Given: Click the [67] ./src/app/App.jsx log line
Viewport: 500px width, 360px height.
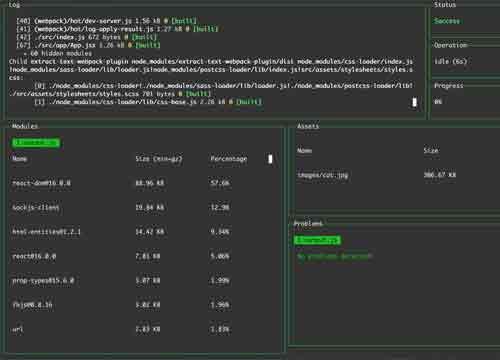Looking at the screenshot, I should [x=88, y=45].
